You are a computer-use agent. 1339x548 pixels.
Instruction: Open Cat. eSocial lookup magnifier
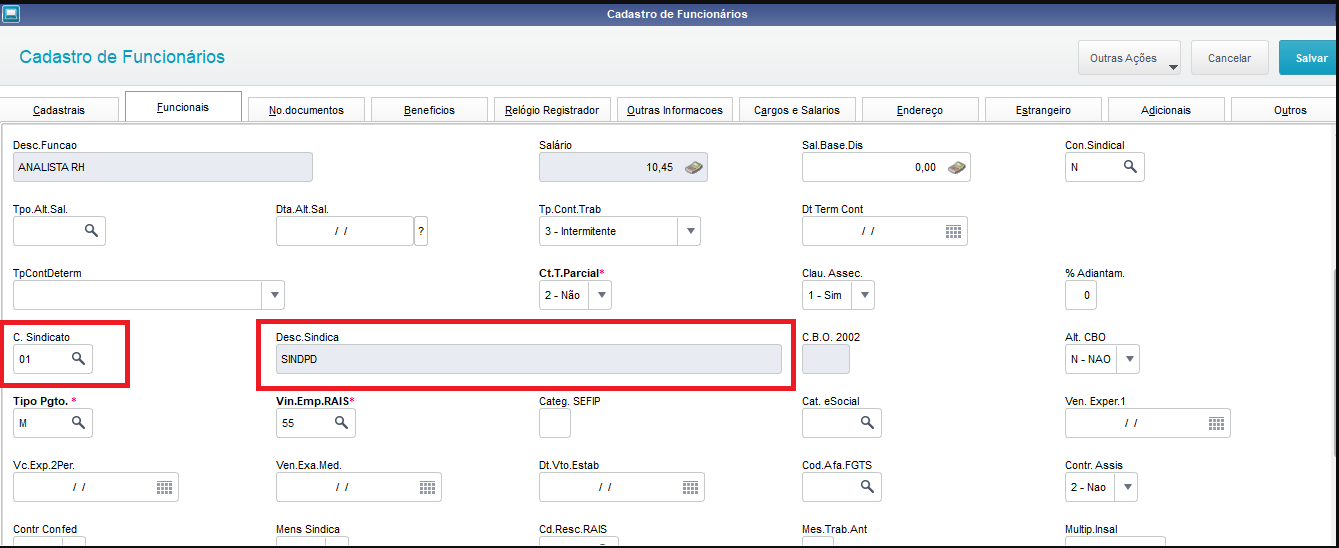867,423
